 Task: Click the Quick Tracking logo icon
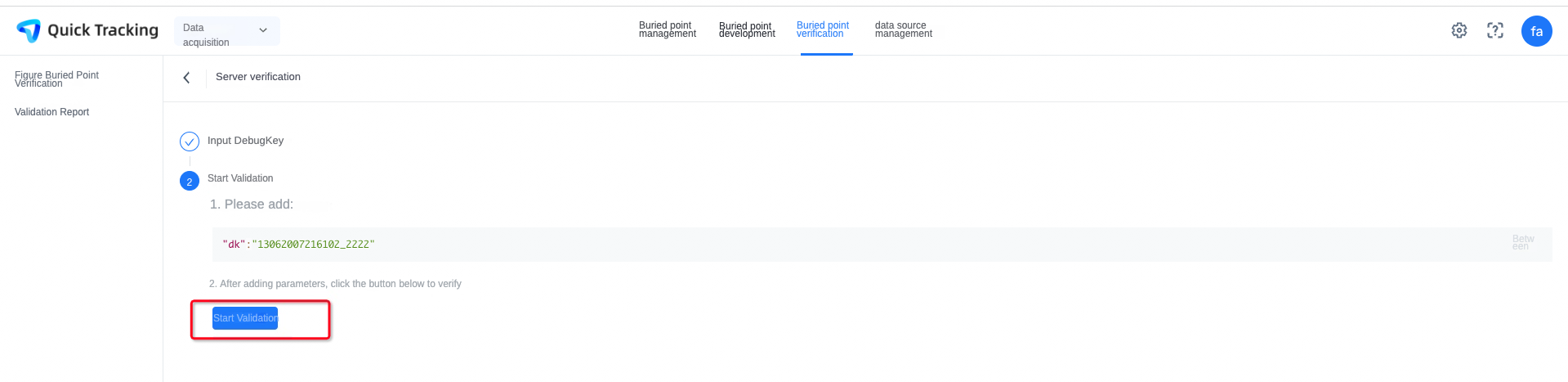(29, 30)
